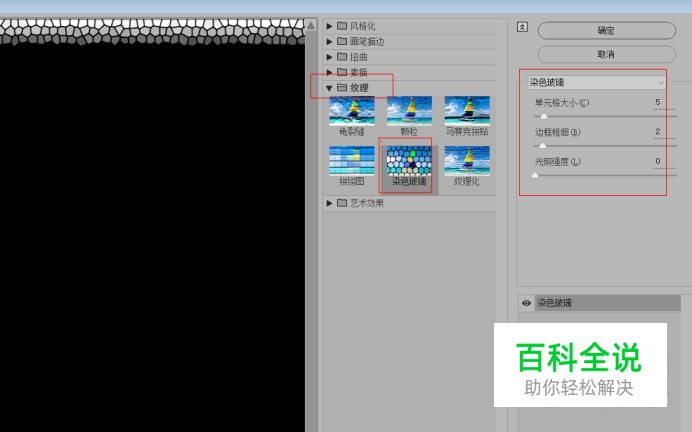This screenshot has width=692, height=432.
Task: Expand the 艺术效果 folder triangle
Action: (x=329, y=203)
